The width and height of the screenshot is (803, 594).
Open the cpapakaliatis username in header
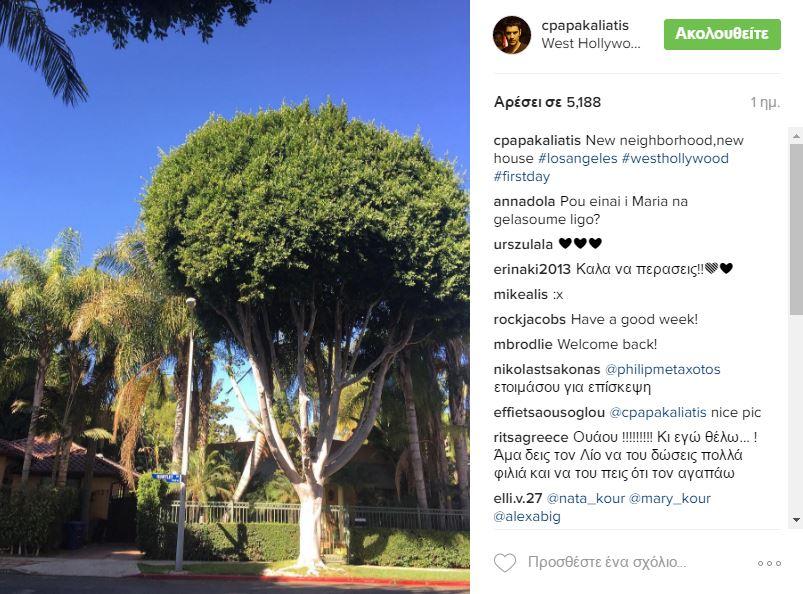[x=585, y=25]
